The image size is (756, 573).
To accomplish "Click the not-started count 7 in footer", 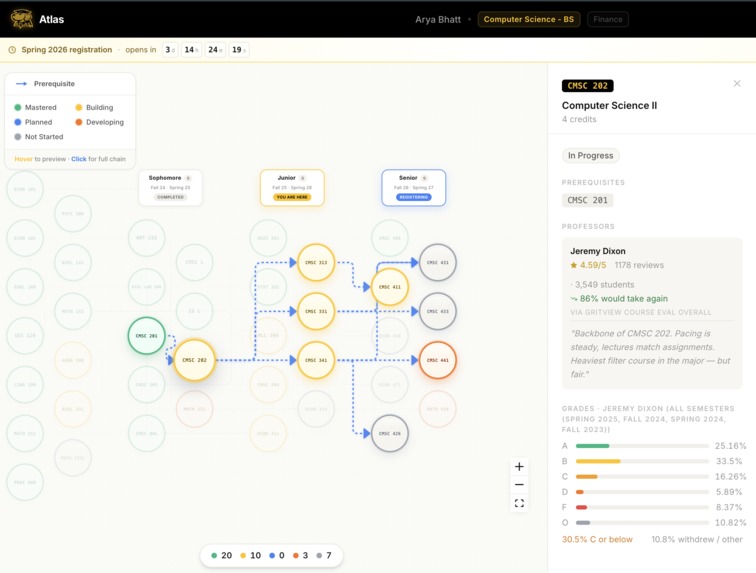I will click(x=324, y=555).
